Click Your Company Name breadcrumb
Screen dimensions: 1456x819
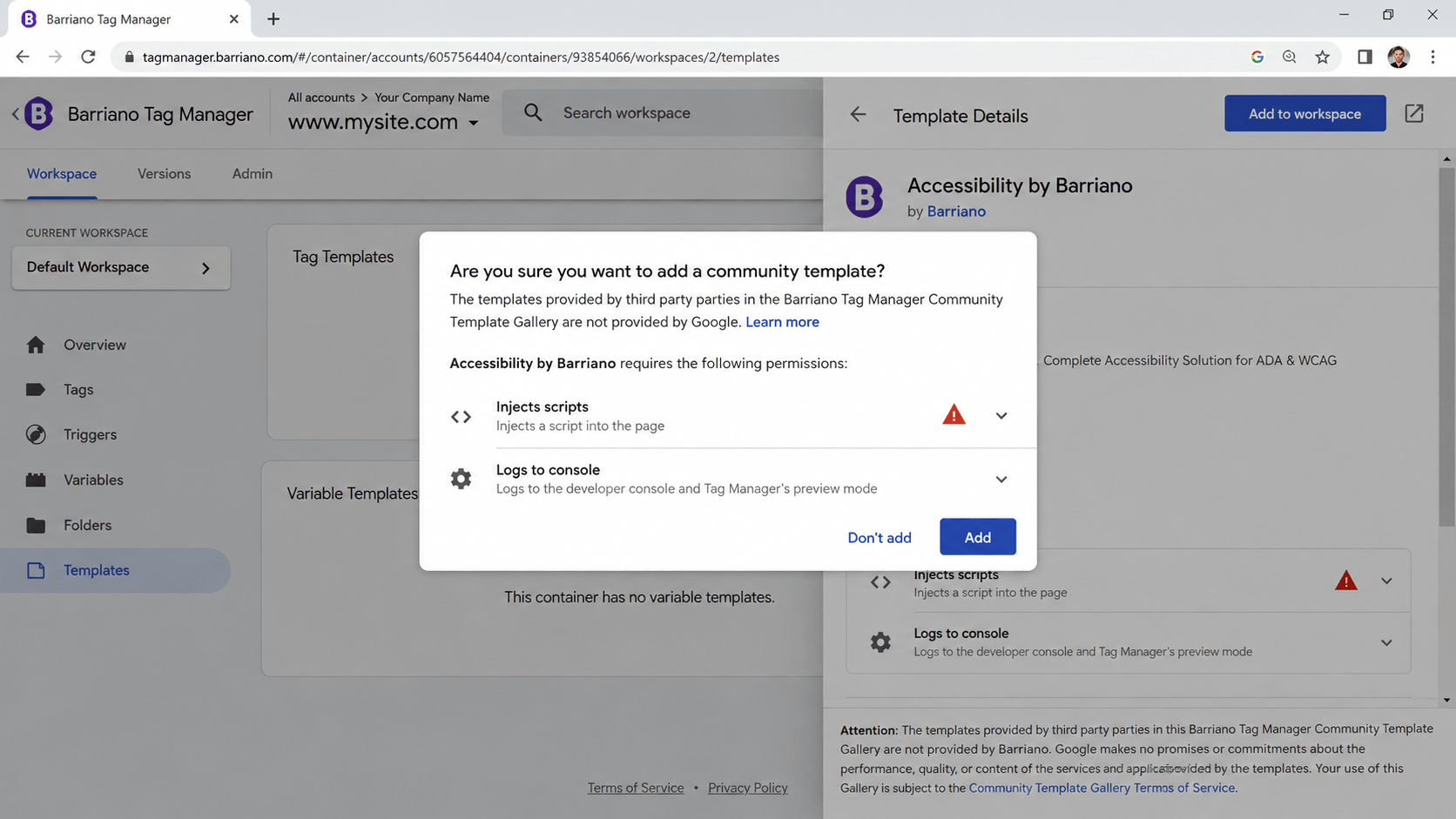point(432,97)
